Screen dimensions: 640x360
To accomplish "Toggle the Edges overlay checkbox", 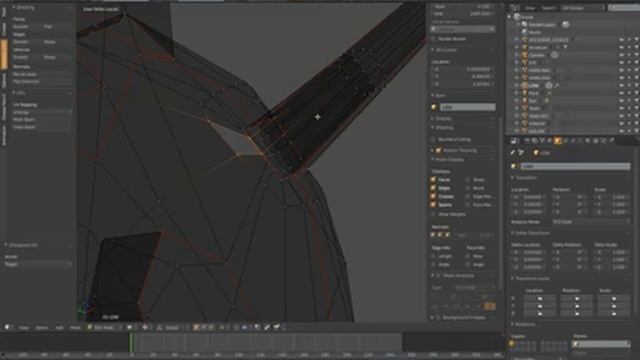I will tap(433, 188).
